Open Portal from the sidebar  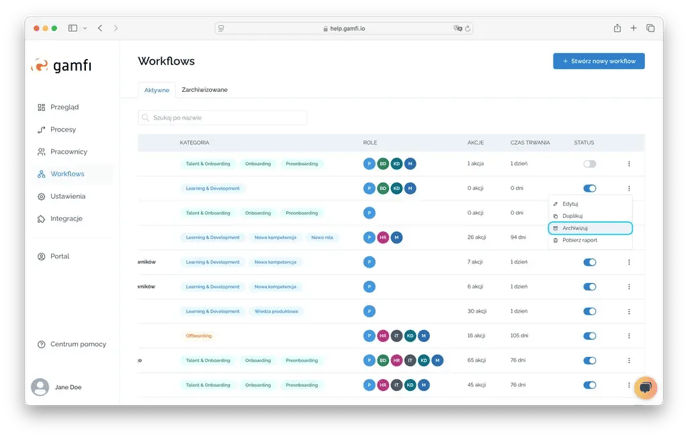point(60,256)
